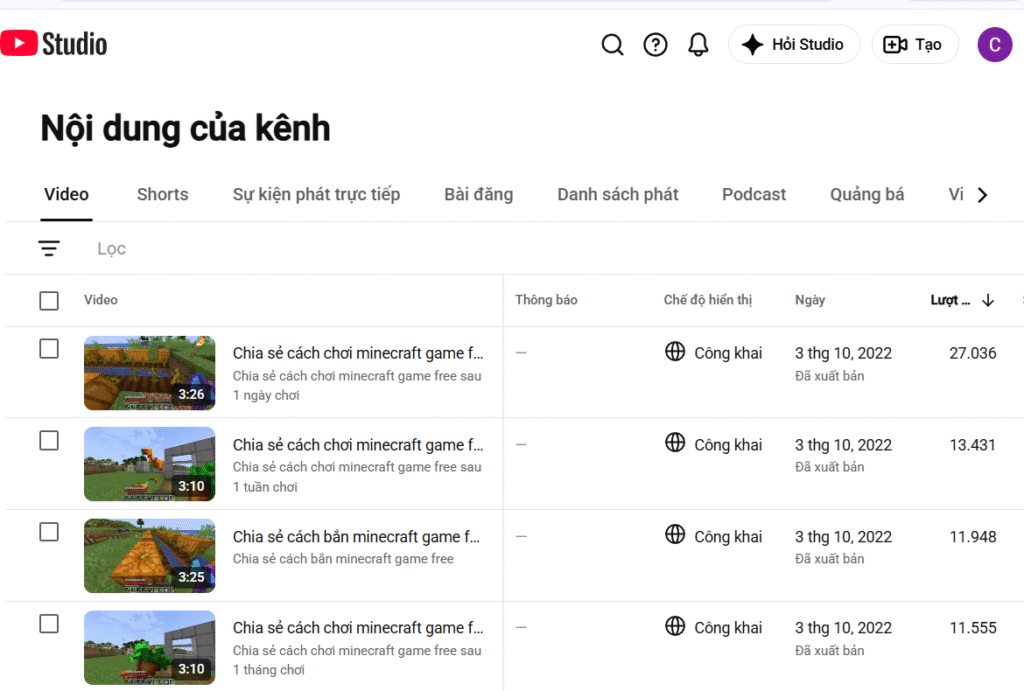Open the search magnifier icon
Image resolution: width=1024 pixels, height=691 pixels.
point(612,44)
